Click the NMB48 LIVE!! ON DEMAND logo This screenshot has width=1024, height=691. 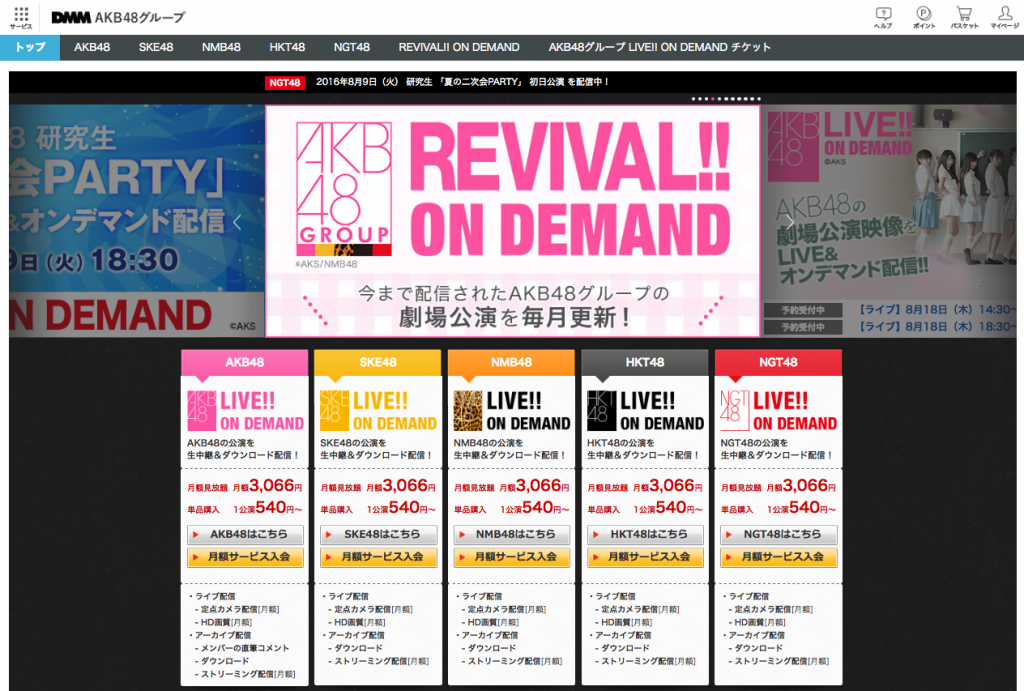[512, 410]
